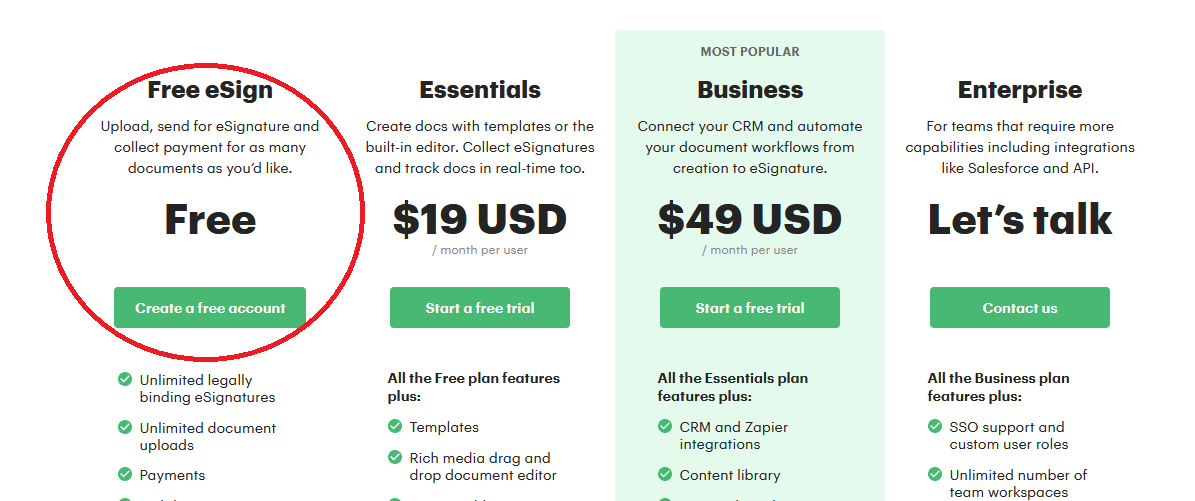Click checkmark icon beside Unlimited document uploads

[125, 427]
